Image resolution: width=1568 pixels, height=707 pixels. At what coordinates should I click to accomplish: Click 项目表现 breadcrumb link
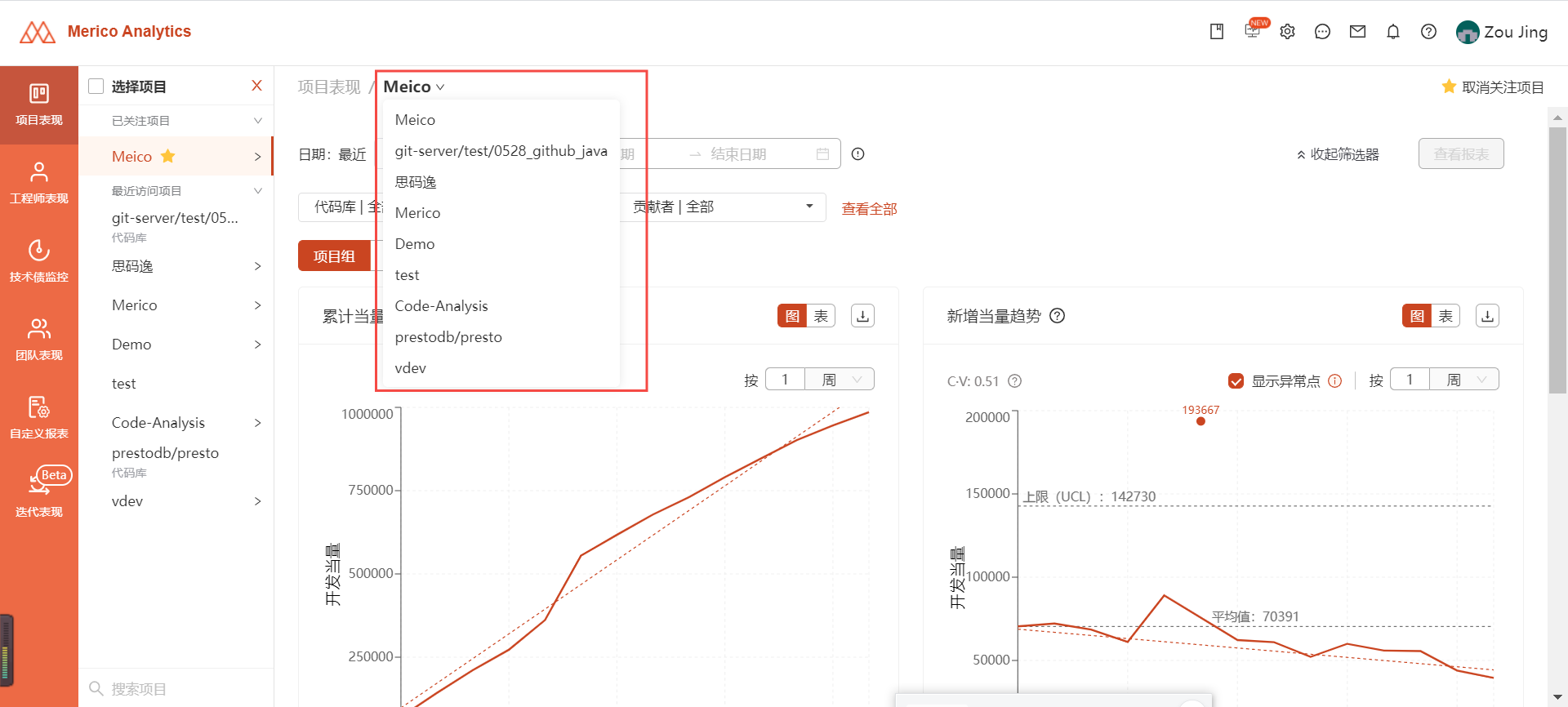click(329, 87)
